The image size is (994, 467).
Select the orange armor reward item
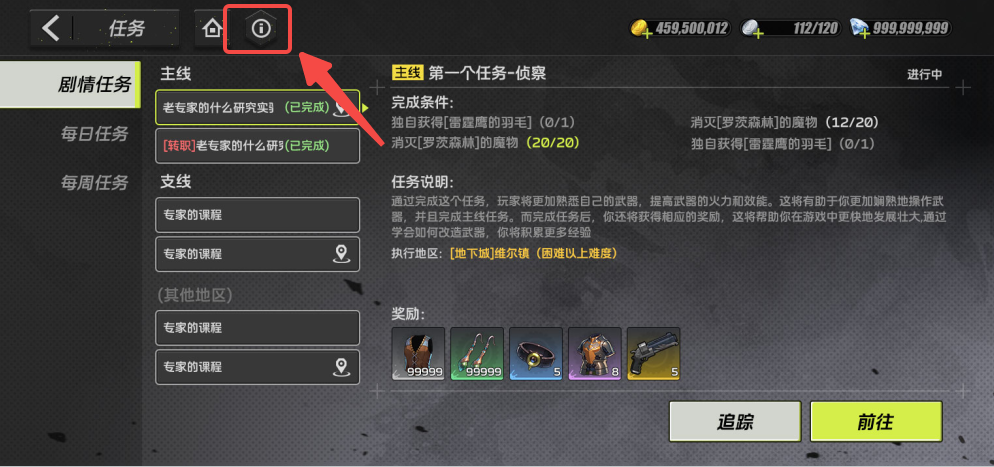pos(595,354)
